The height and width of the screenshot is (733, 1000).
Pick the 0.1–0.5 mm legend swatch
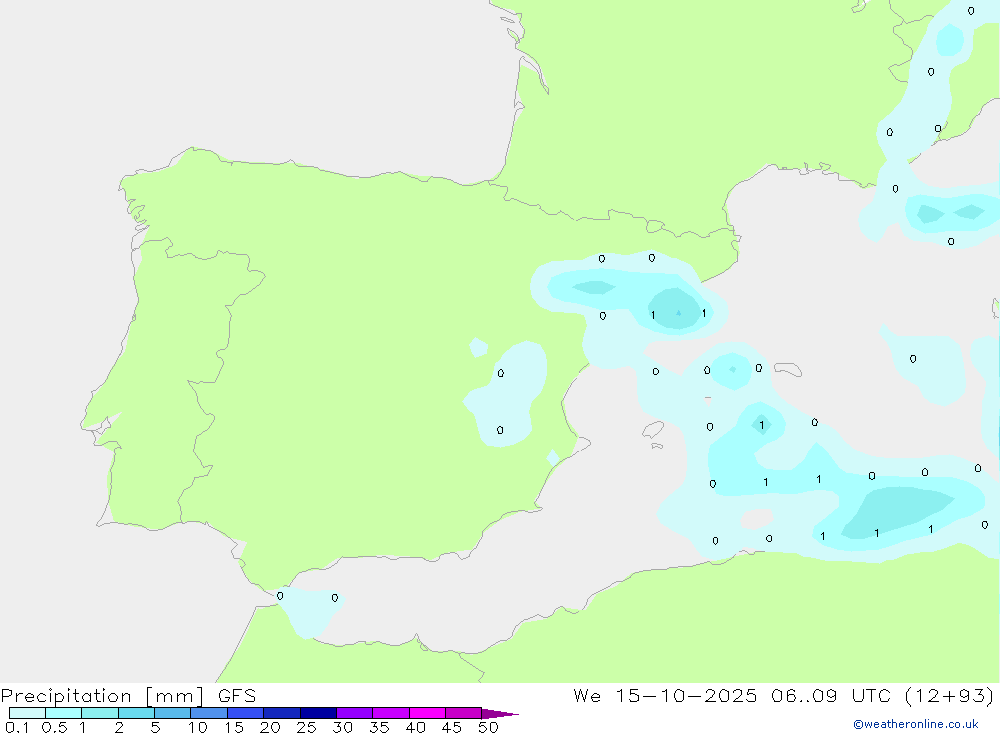point(27,713)
